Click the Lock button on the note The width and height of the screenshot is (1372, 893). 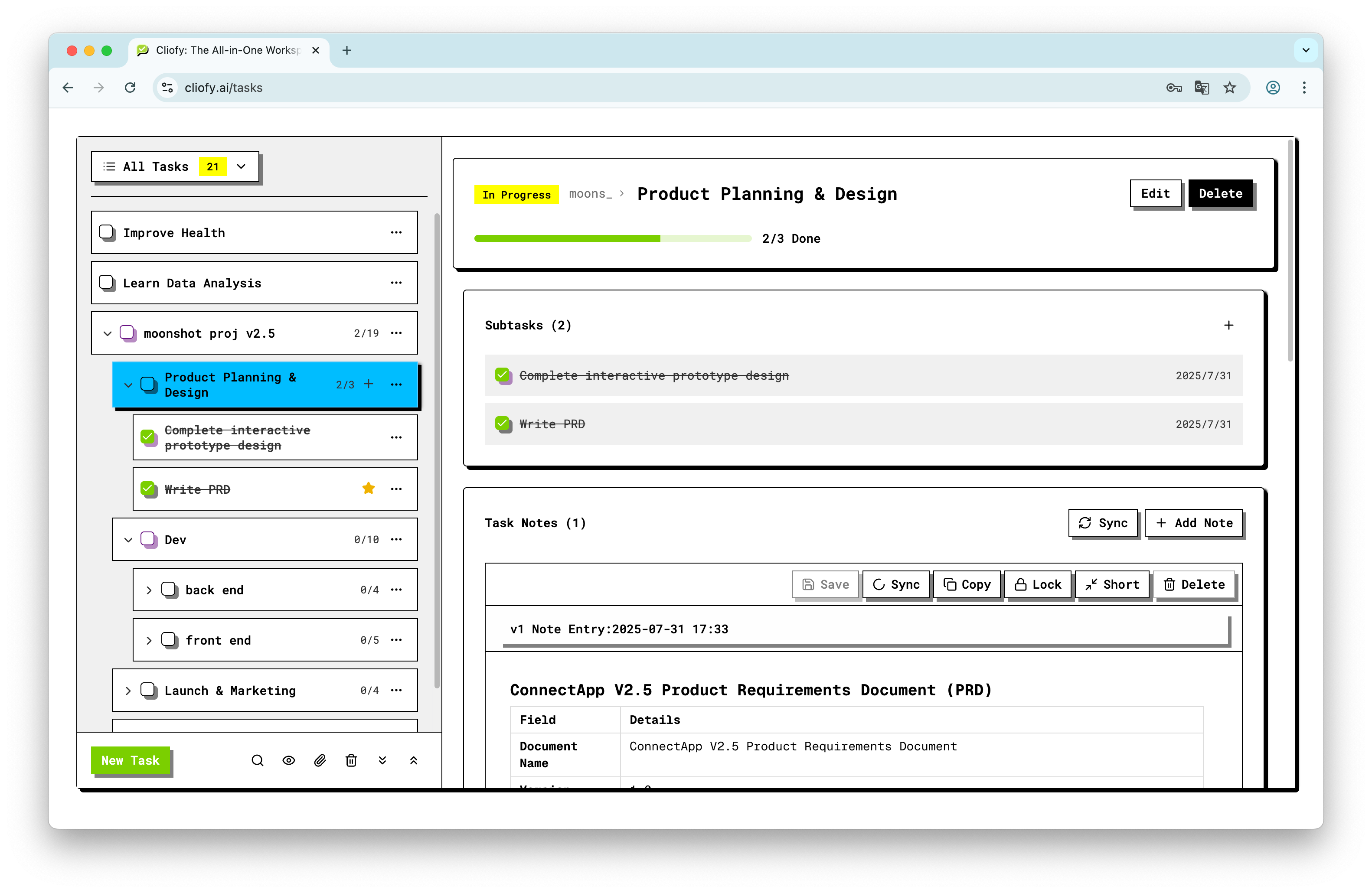click(1038, 584)
